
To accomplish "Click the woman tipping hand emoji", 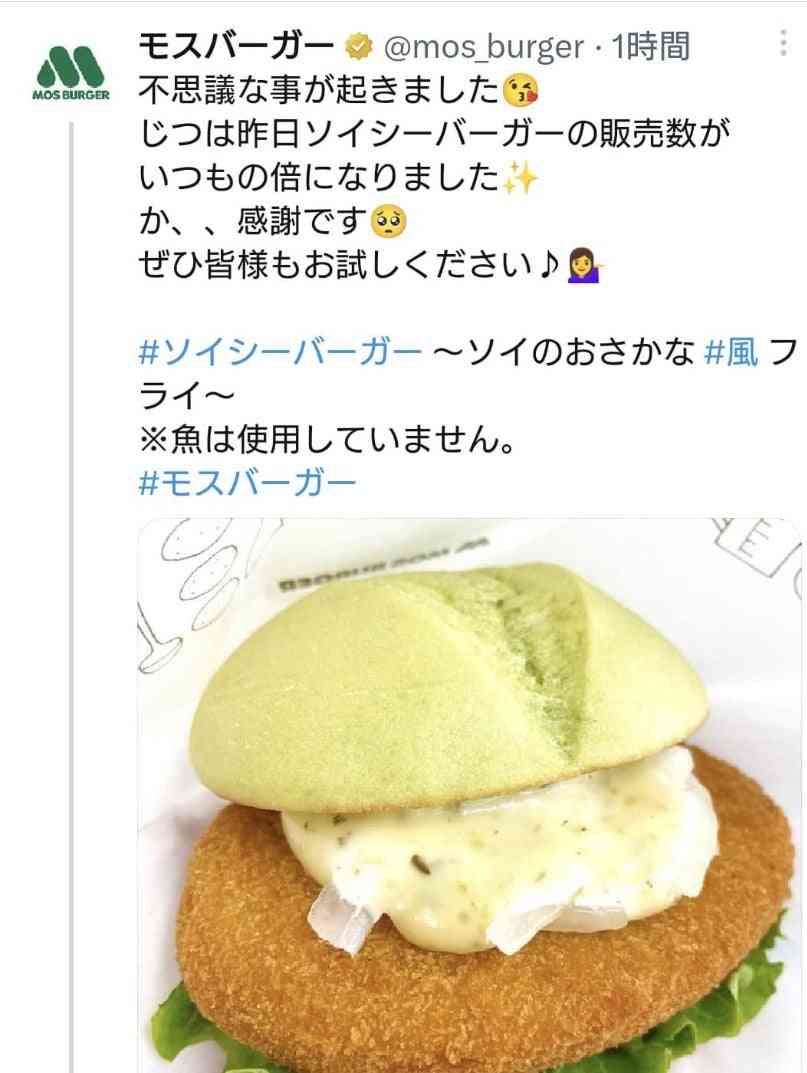I will coord(585,266).
